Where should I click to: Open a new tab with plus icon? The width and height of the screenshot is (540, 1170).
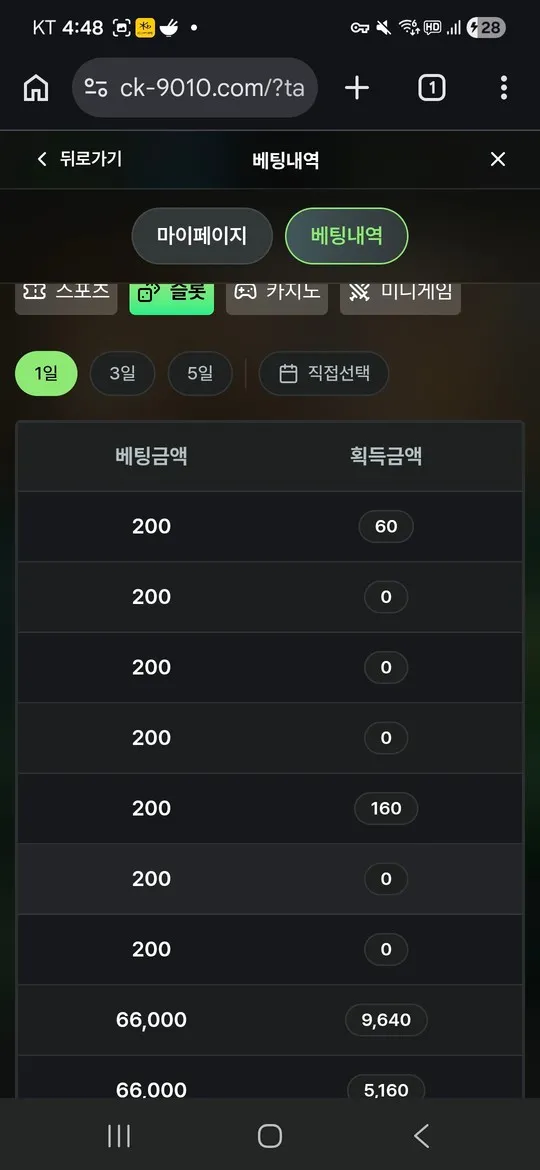coord(357,88)
